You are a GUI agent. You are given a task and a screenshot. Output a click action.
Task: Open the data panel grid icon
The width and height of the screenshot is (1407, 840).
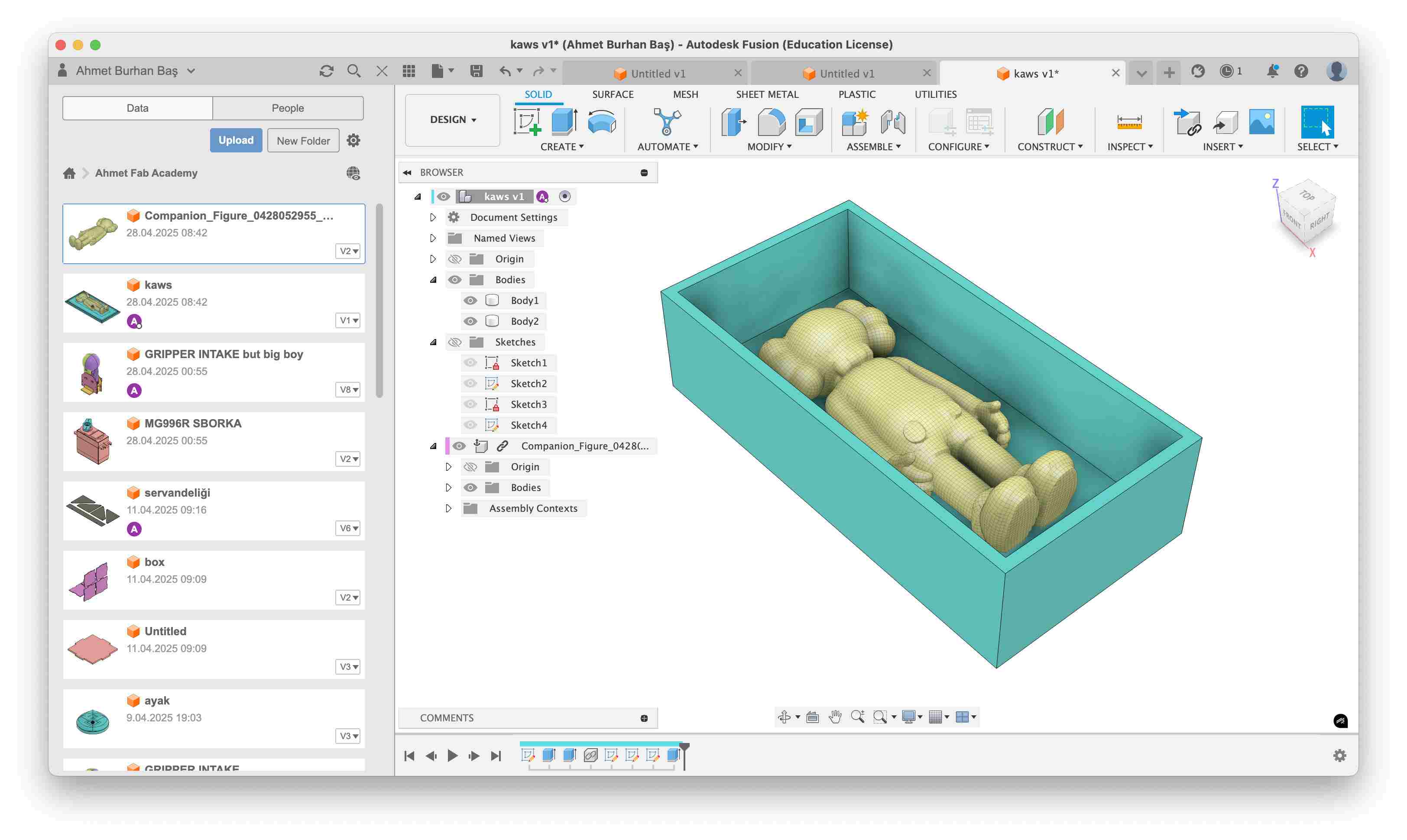409,71
